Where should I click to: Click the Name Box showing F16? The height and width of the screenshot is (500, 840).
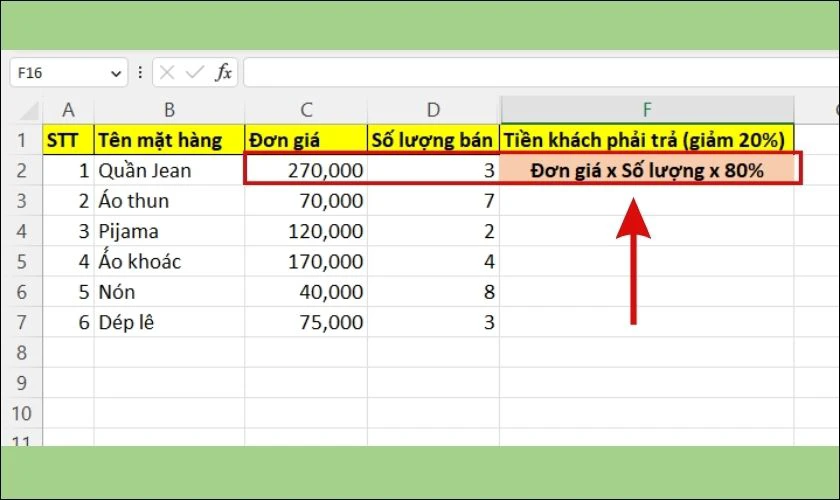69,72
